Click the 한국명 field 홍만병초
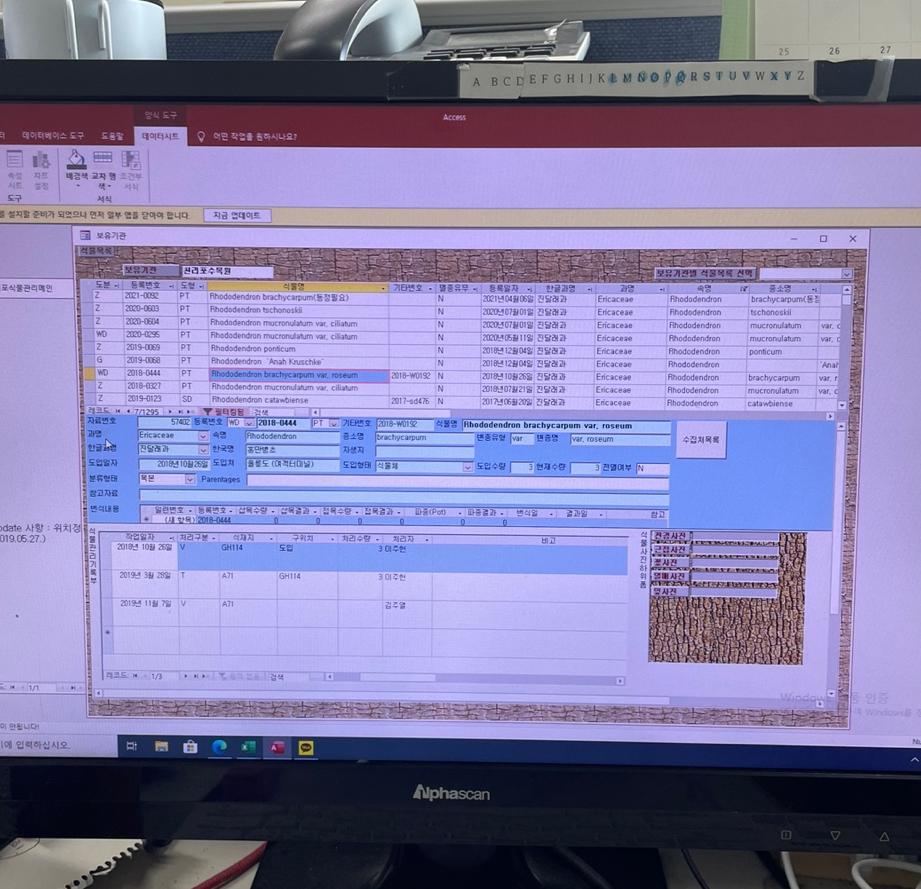This screenshot has width=921, height=889. [x=292, y=450]
